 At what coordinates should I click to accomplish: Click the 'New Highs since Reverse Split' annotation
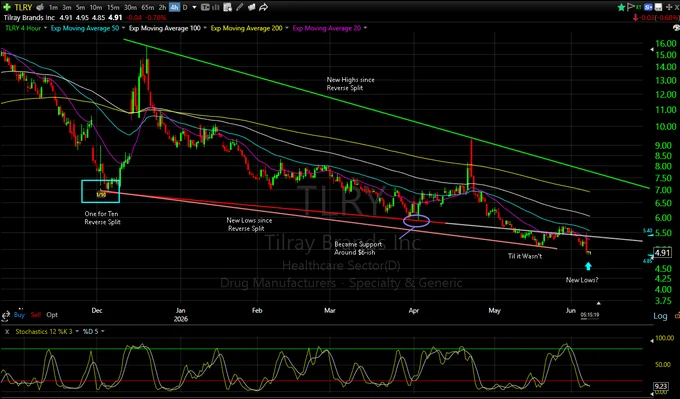pyautogui.click(x=350, y=84)
